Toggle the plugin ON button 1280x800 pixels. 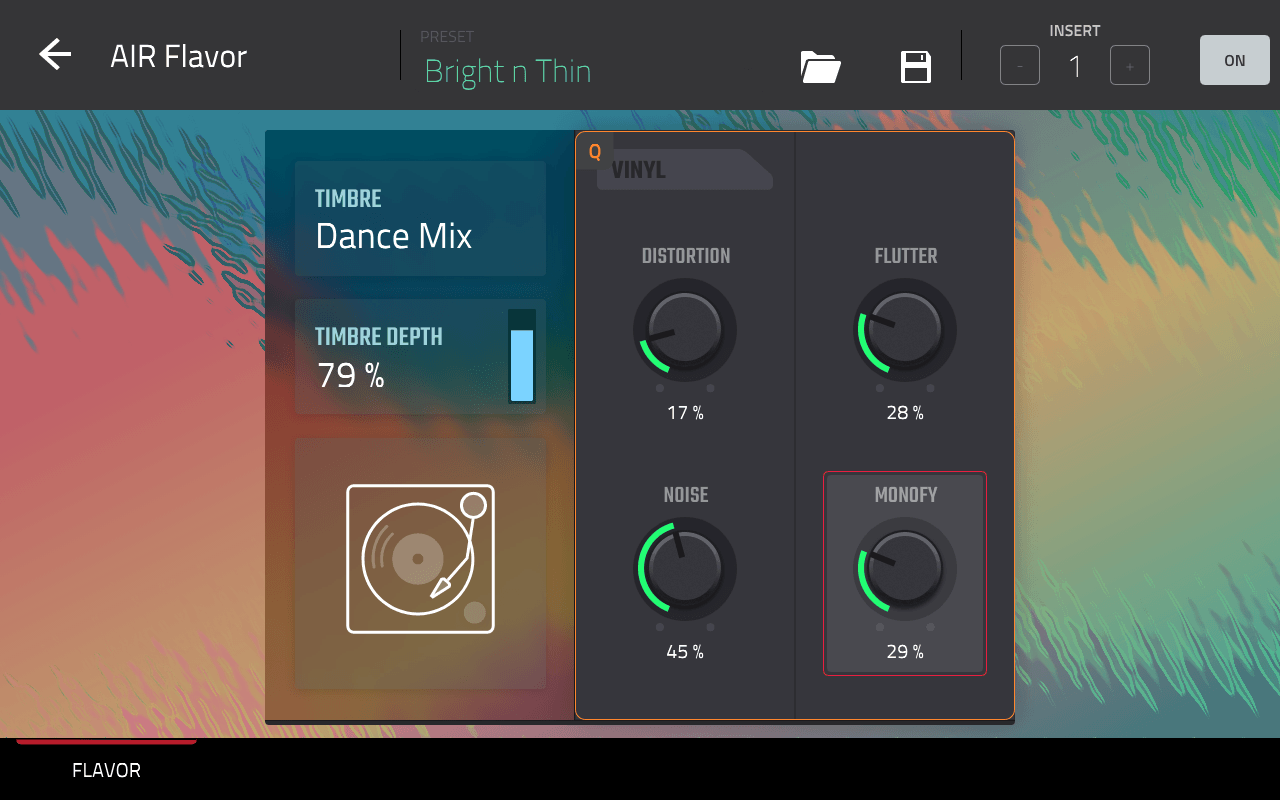(1234, 61)
